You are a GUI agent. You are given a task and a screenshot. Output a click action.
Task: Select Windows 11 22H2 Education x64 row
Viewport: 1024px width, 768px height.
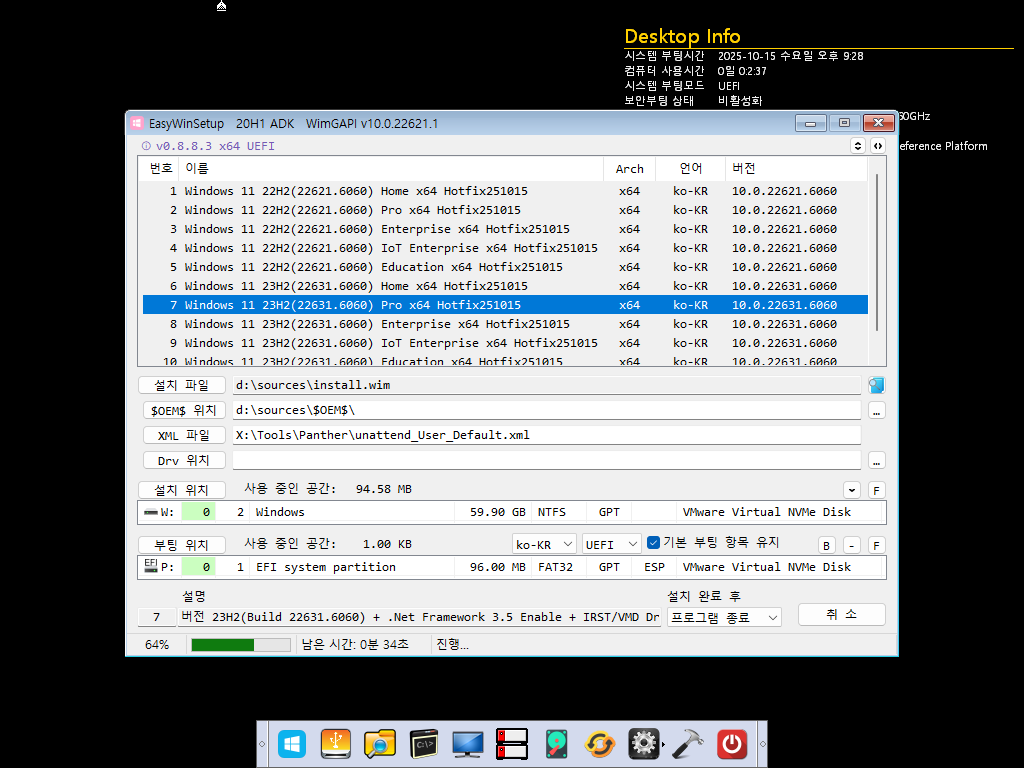point(505,267)
